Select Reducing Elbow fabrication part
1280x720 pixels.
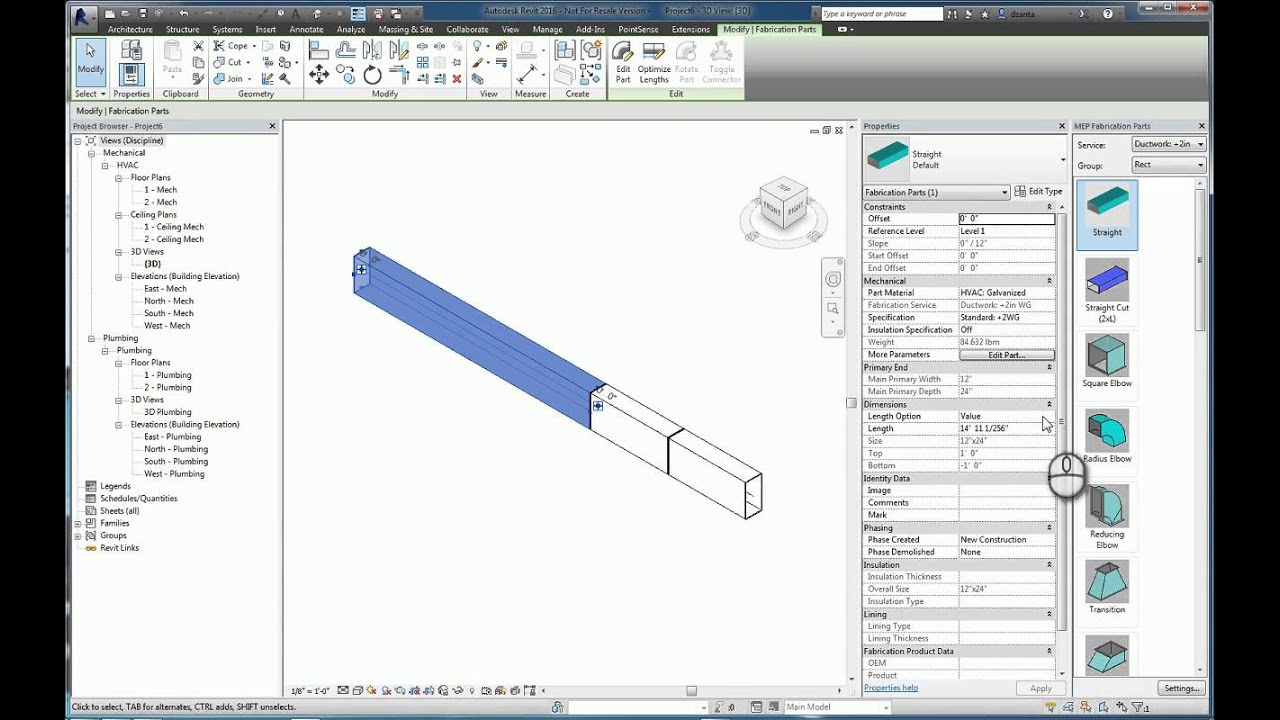point(1107,517)
